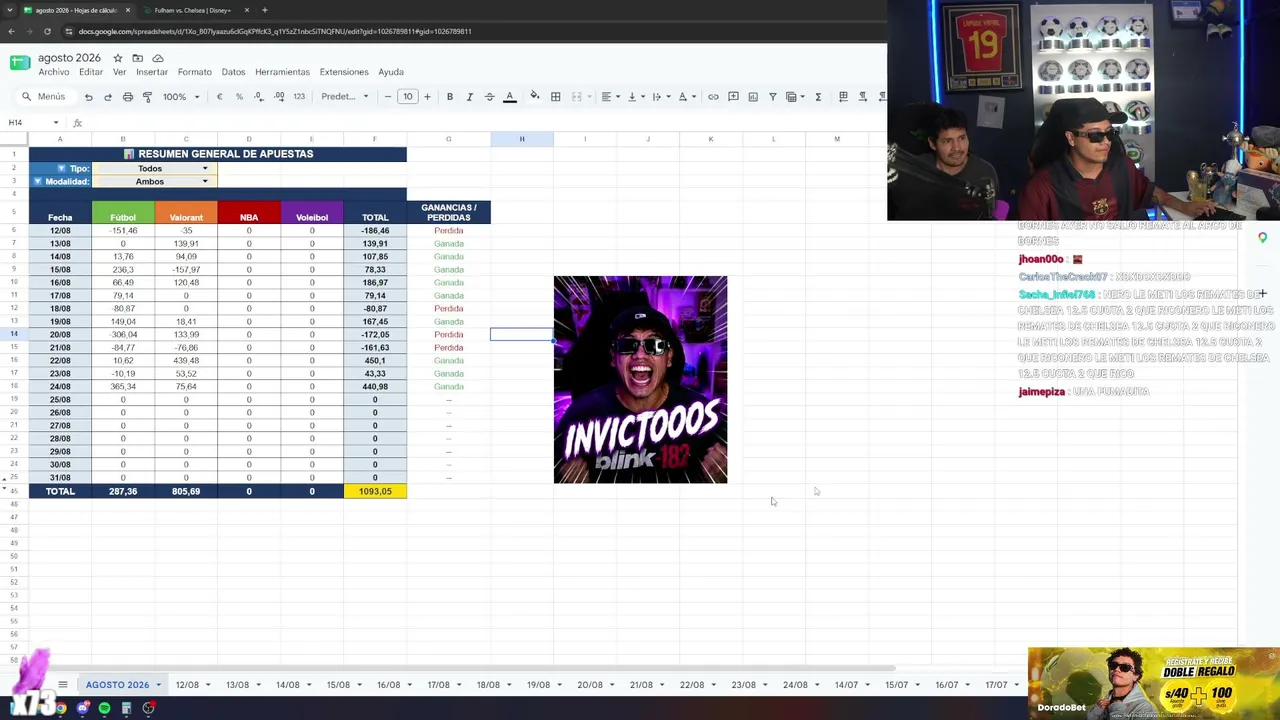The image size is (1280, 720).
Task: Click the Google Sheets home logo
Action: coord(20,63)
